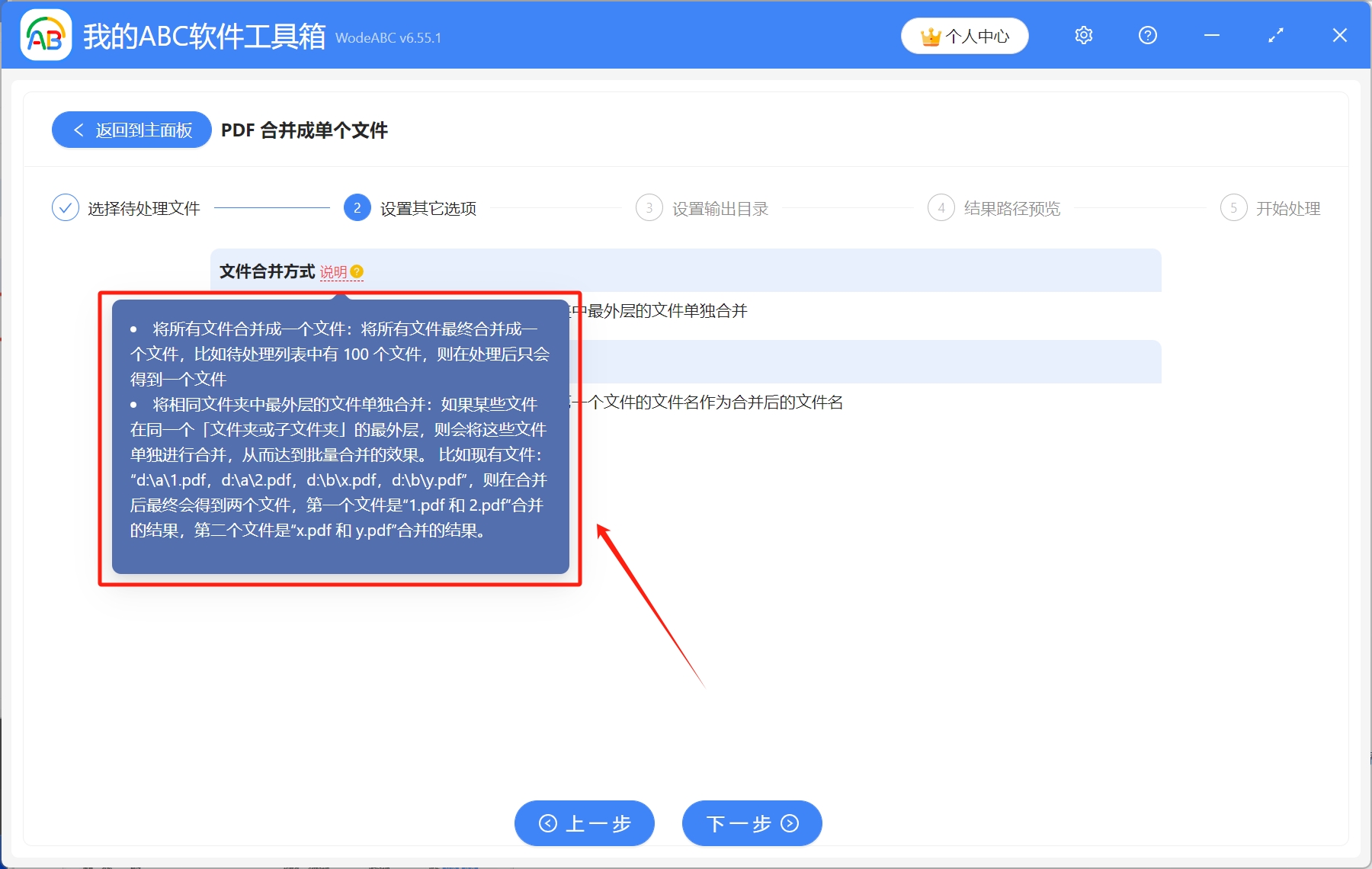This screenshot has width=1372, height=869.
Task: Click the help question mark icon
Action: (1146, 35)
